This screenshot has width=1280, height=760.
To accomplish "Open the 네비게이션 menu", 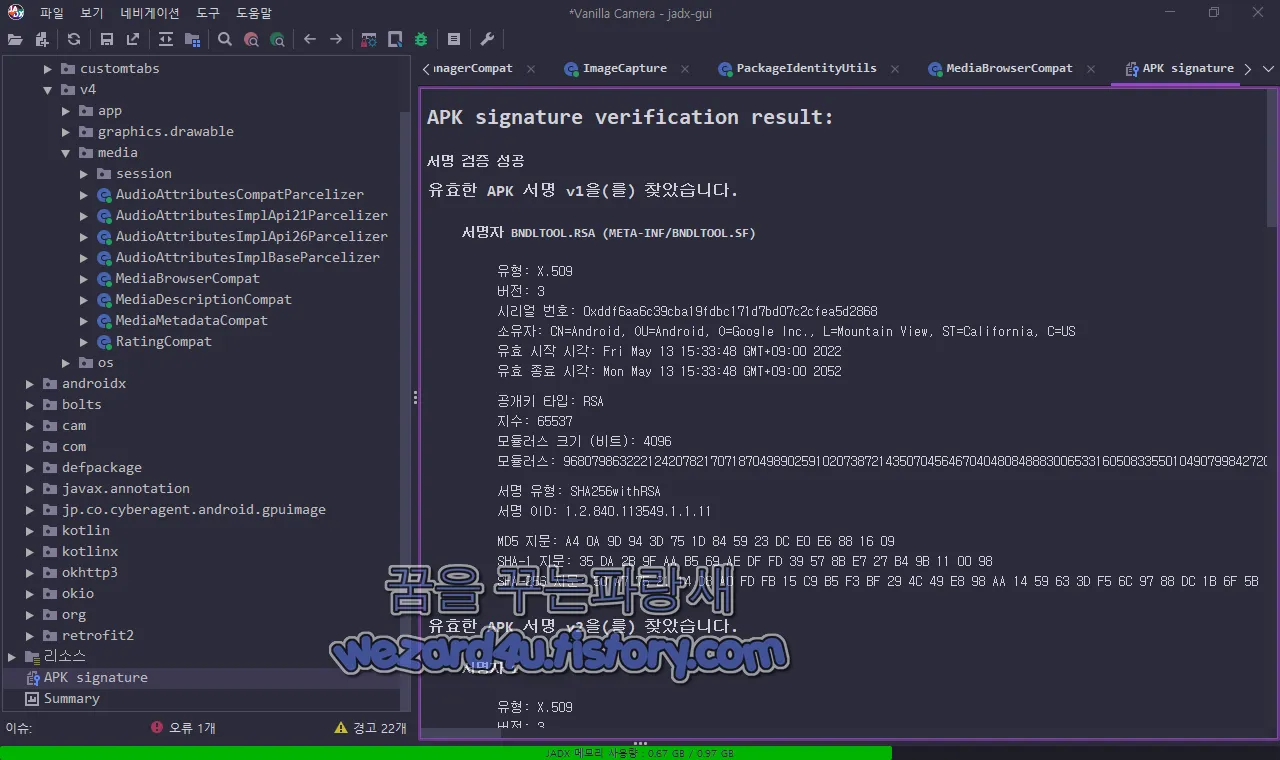I will [150, 13].
